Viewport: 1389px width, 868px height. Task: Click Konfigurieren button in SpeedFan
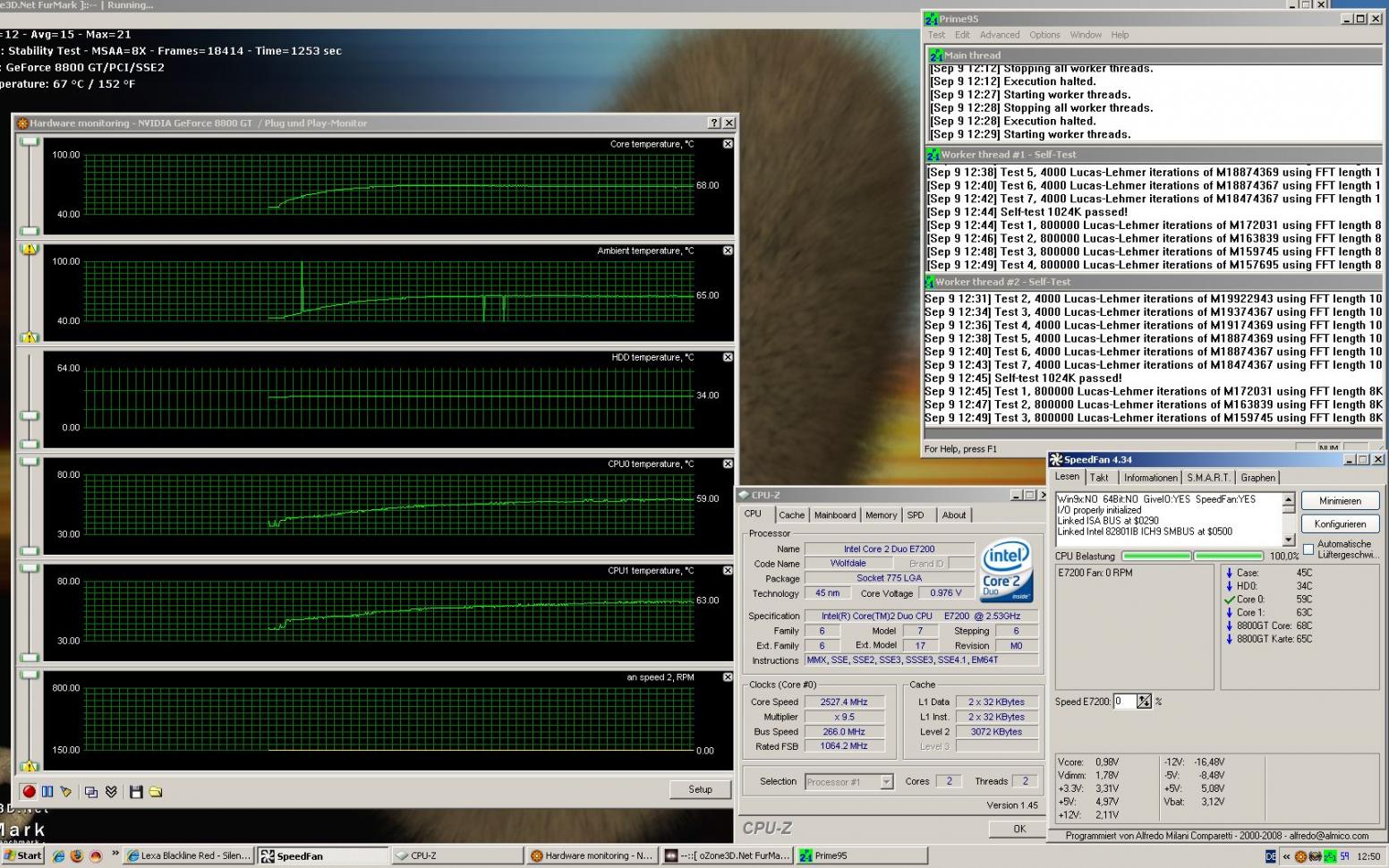tap(1340, 524)
